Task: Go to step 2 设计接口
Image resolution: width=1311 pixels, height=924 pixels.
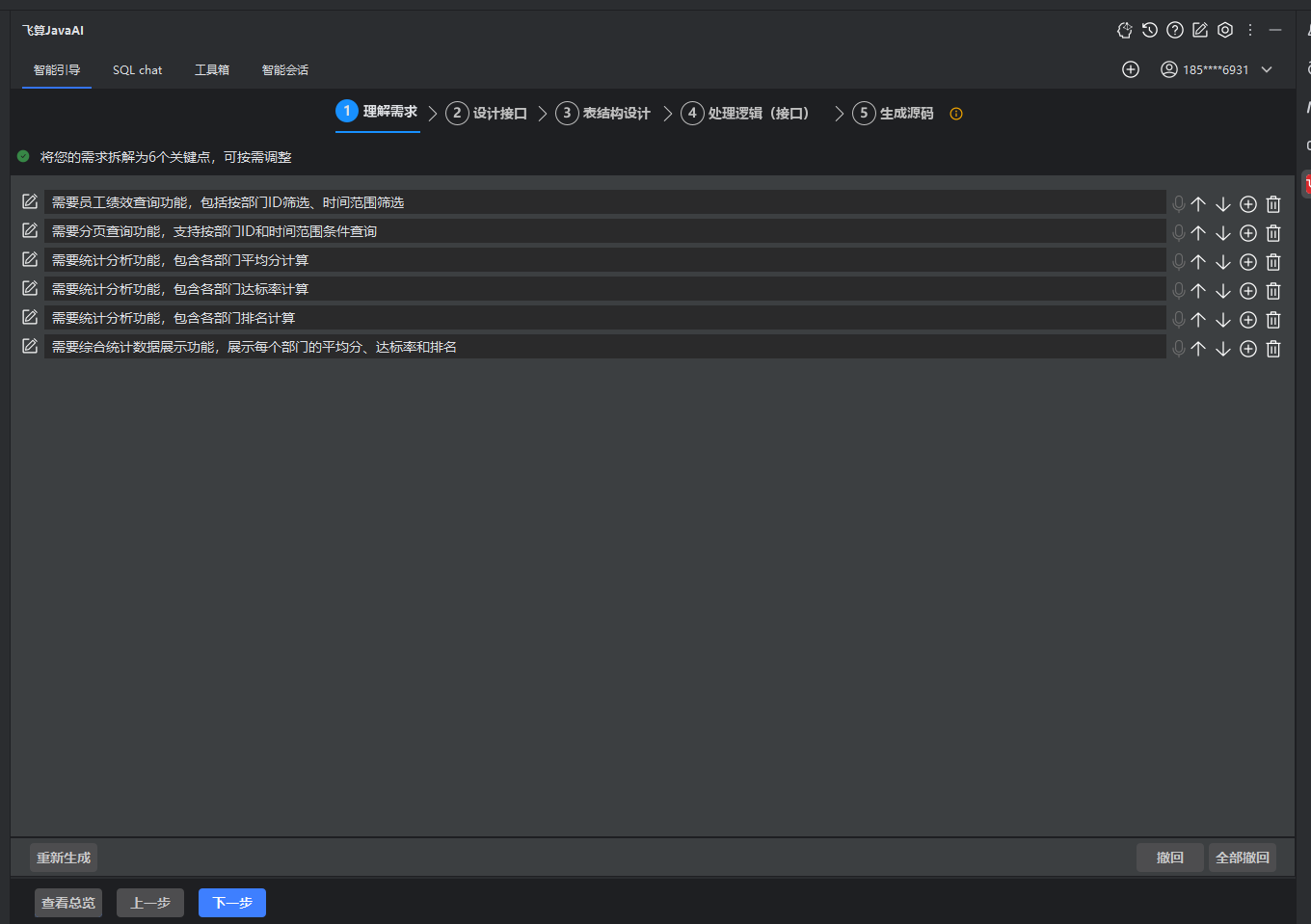Action: [487, 114]
